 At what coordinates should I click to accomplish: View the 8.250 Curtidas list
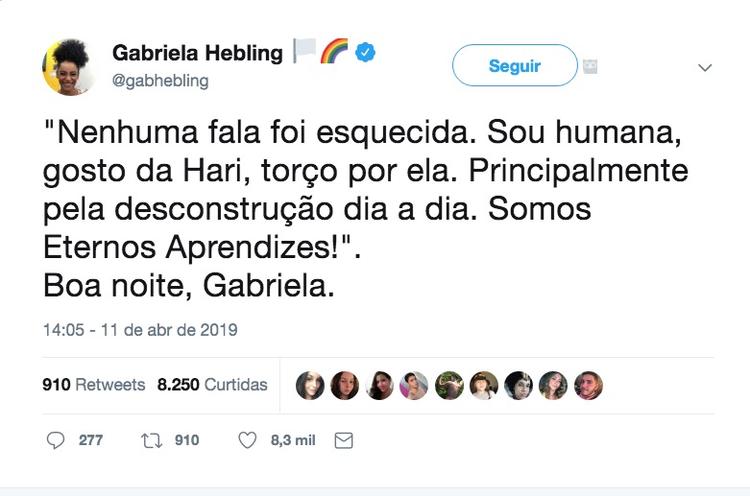(x=212, y=385)
